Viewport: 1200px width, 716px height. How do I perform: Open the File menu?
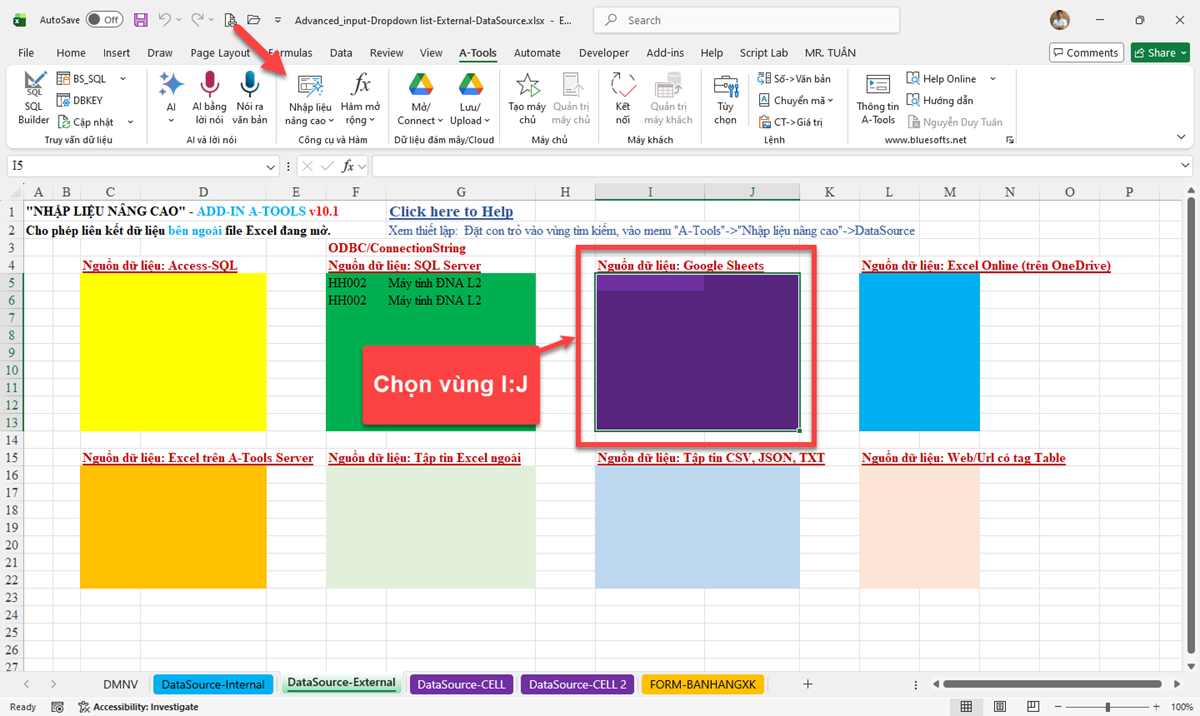pyautogui.click(x=26, y=53)
